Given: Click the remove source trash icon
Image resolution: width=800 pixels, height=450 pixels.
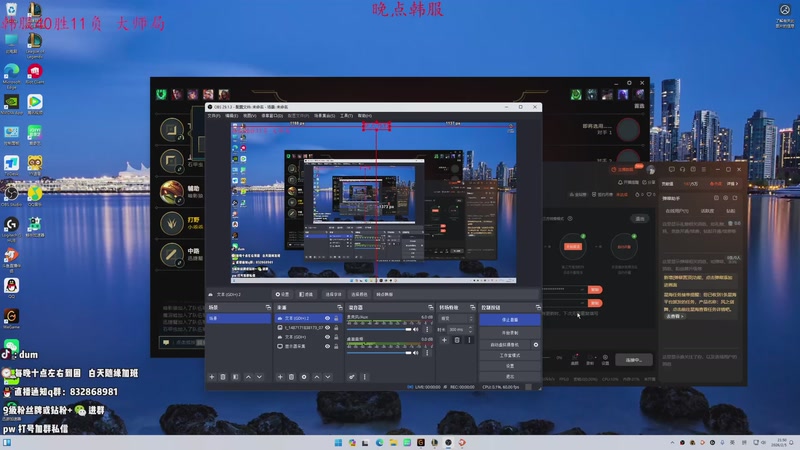Looking at the screenshot, I should point(291,377).
